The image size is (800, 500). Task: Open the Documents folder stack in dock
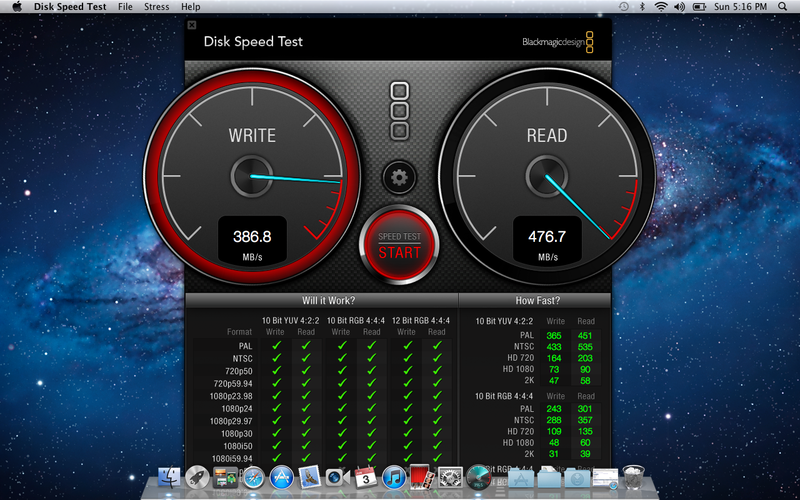[549, 477]
